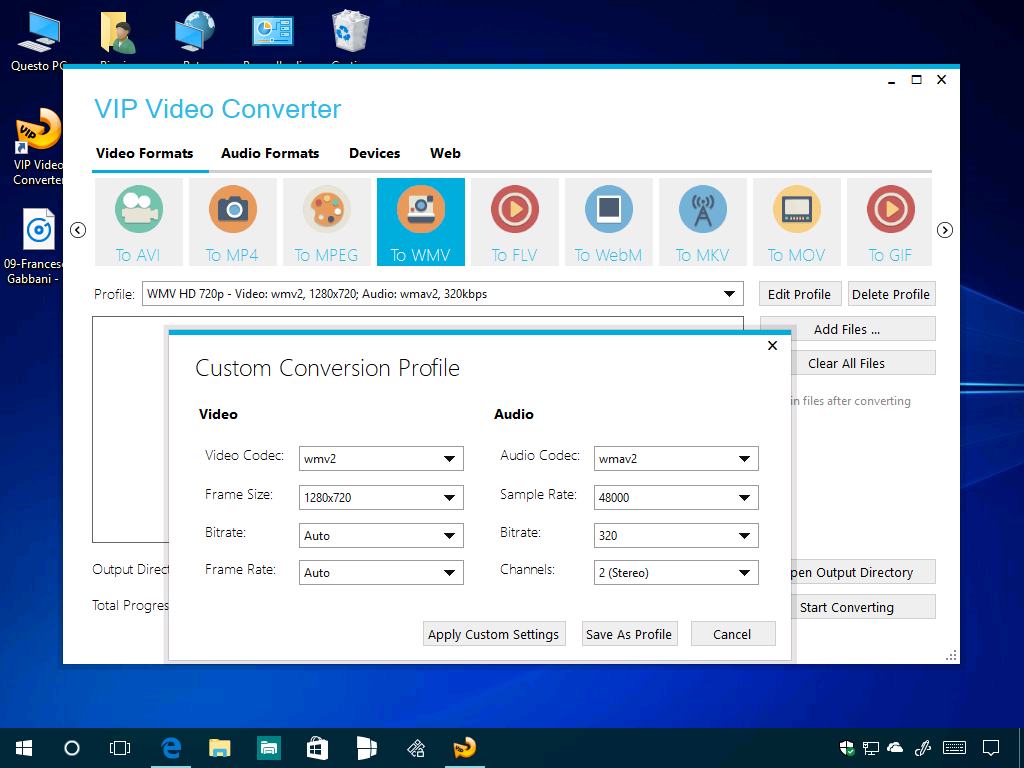
Task: Click the Delete Profile button
Action: [891, 294]
